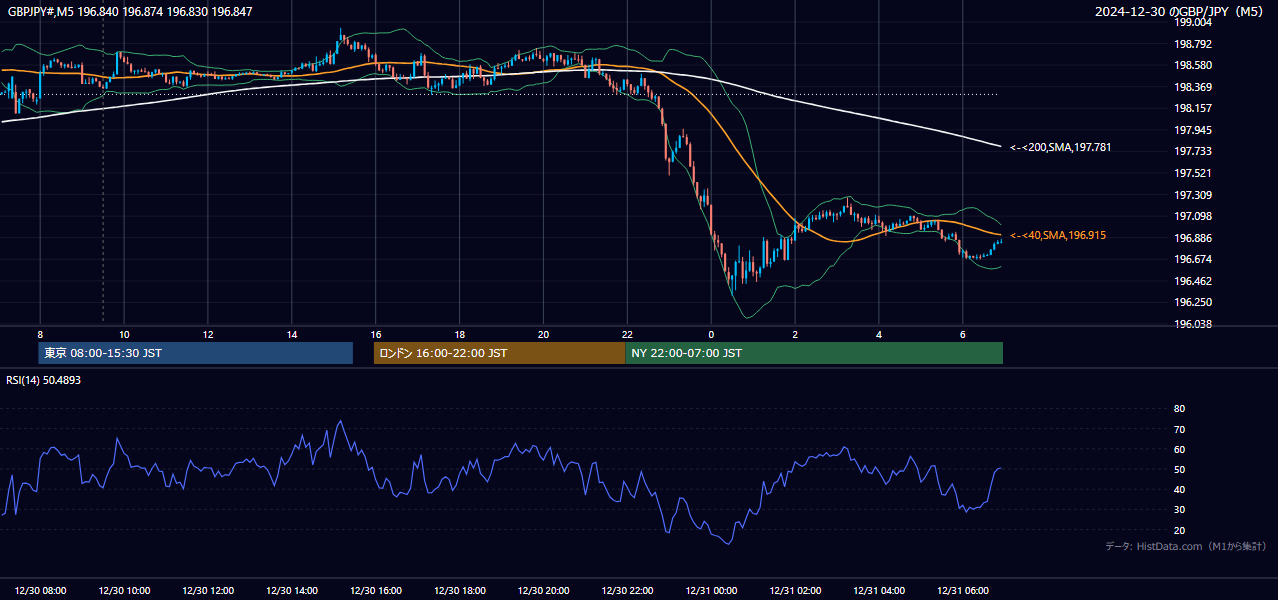Click price axis value 196.462
Viewport: 1278px width, 600px height.
click(x=1192, y=281)
